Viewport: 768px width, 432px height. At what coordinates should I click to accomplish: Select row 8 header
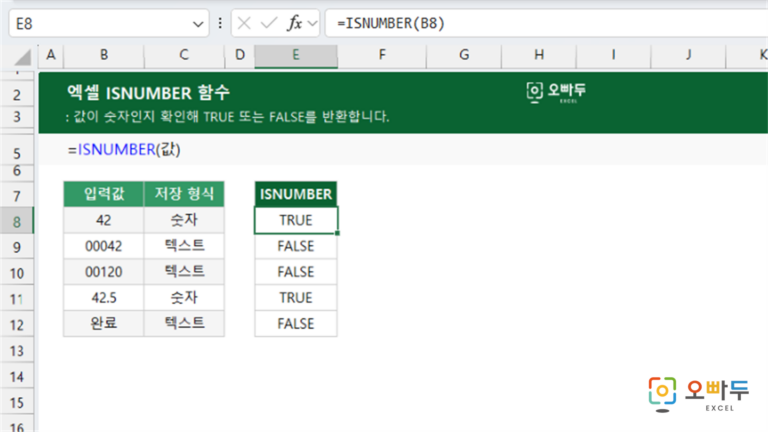[17, 221]
